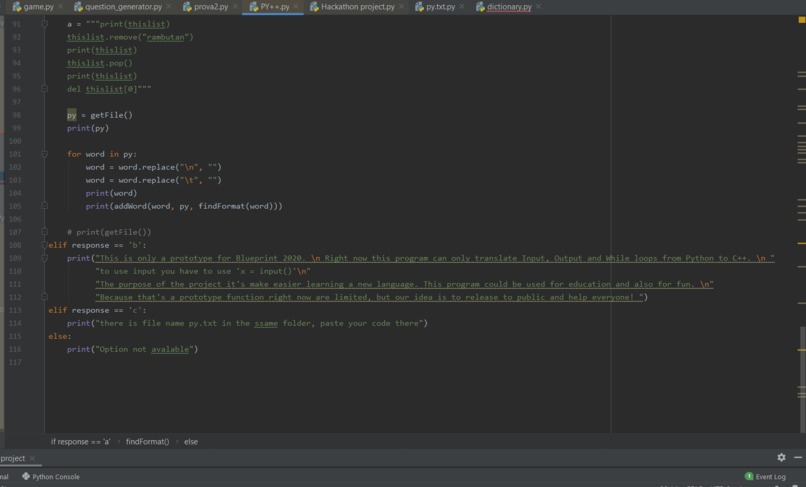Image resolution: width=806 pixels, height=487 pixels.
Task: Switch to the py.txt.py tab
Action: 441,7
